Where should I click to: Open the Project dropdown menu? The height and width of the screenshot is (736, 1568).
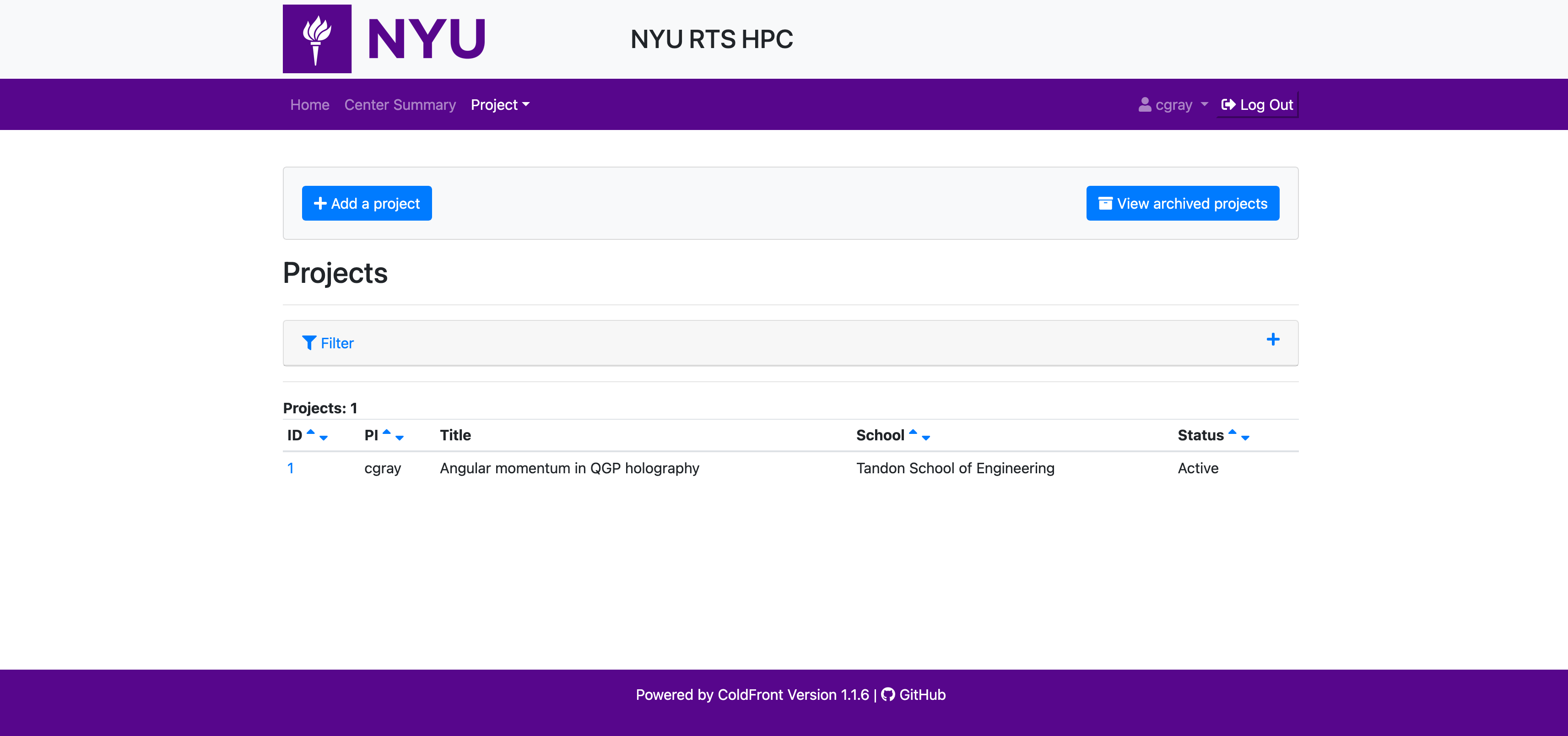click(500, 105)
